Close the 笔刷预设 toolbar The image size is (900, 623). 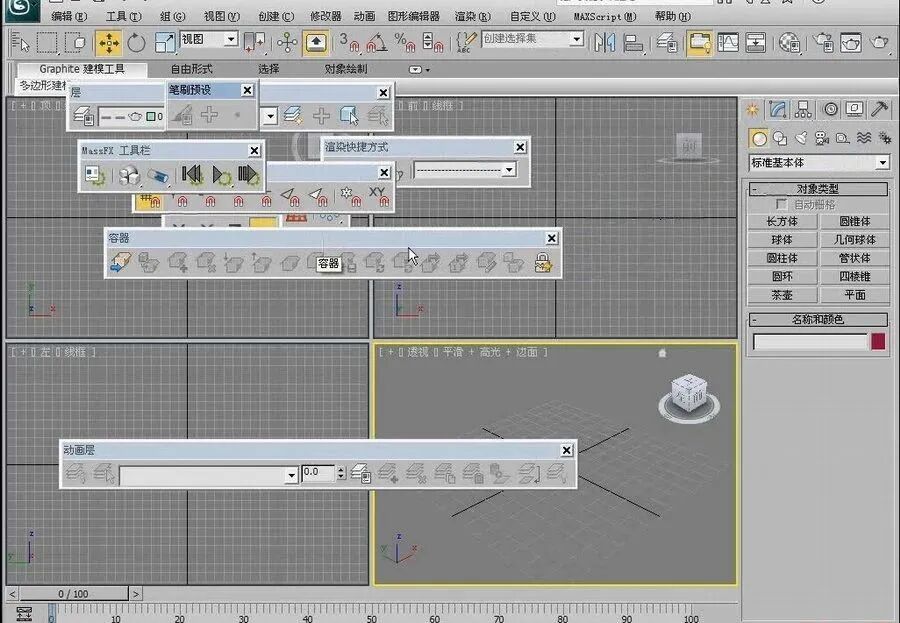(x=247, y=90)
